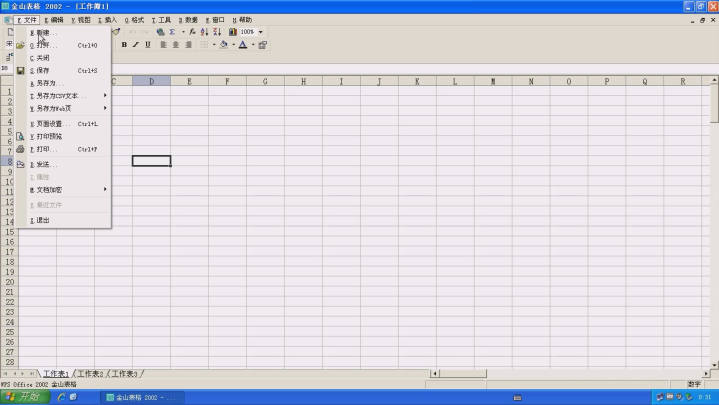Choose 保存 (Save) in the File menu
This screenshot has height=405, width=719.
(63, 71)
